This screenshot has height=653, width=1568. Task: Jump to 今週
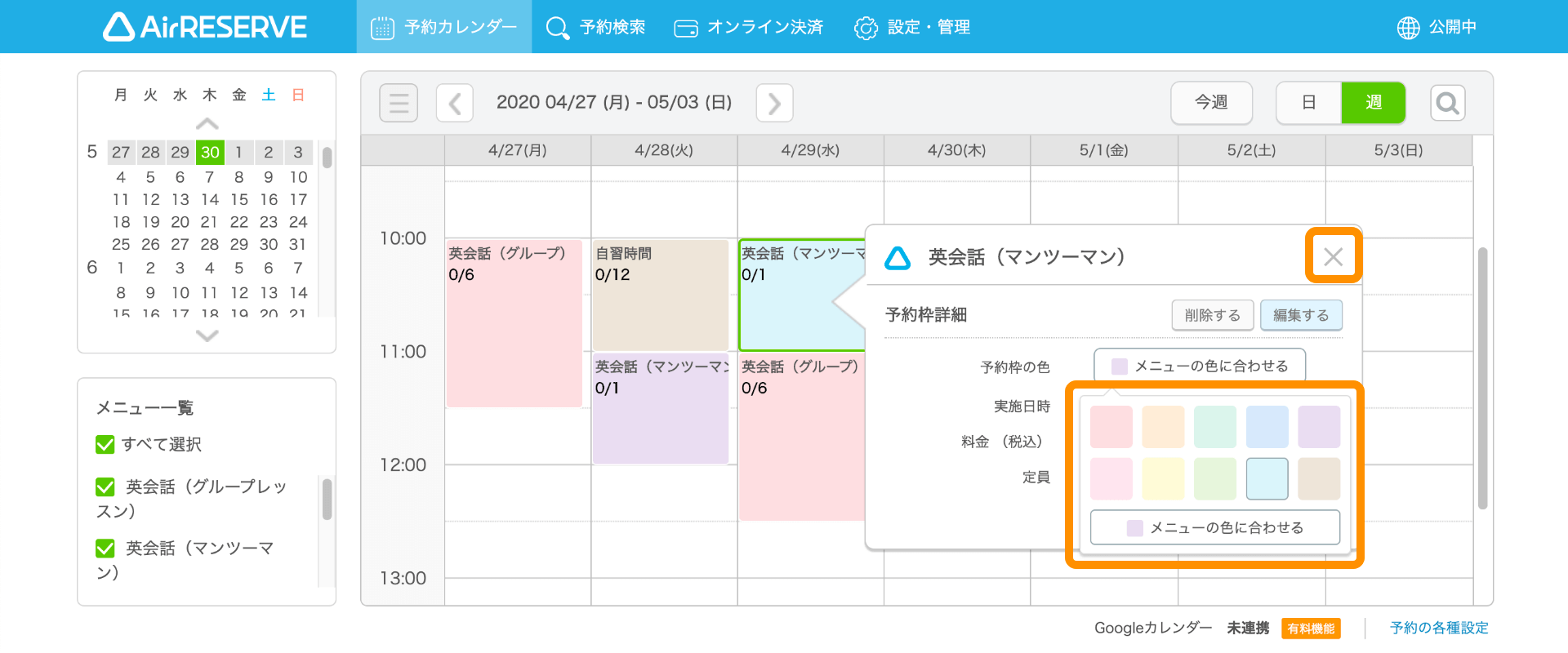pos(1211,103)
